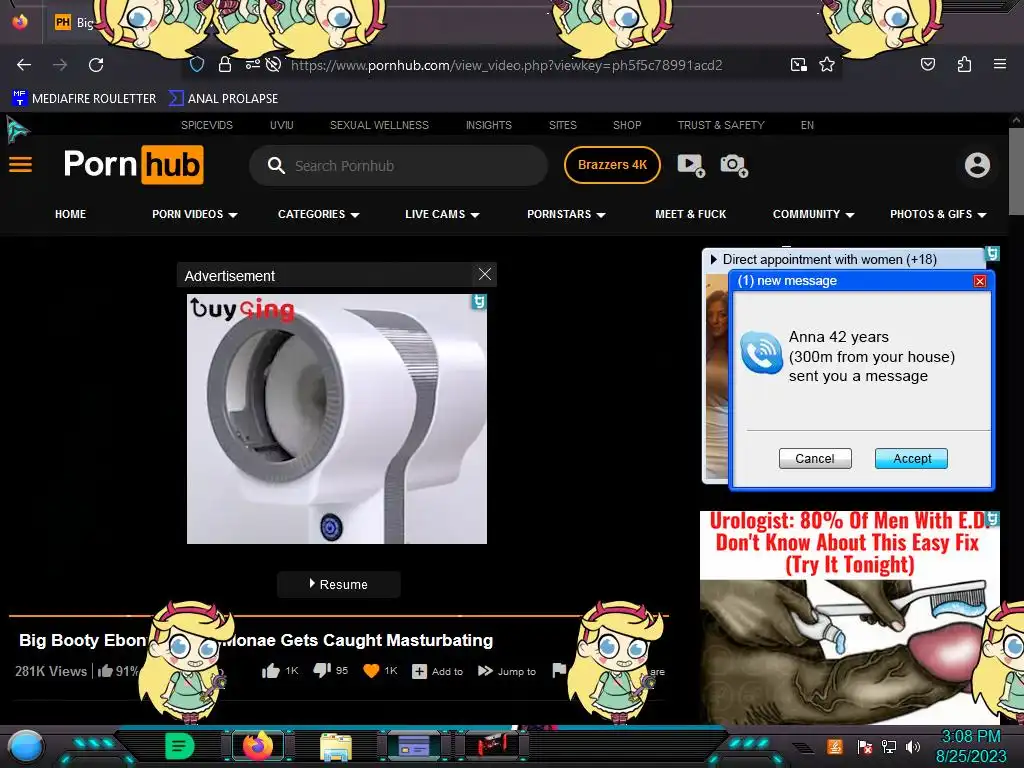Select the open browser tab labeled Big
Viewport: 1024px width, 768px height.
coord(74,23)
